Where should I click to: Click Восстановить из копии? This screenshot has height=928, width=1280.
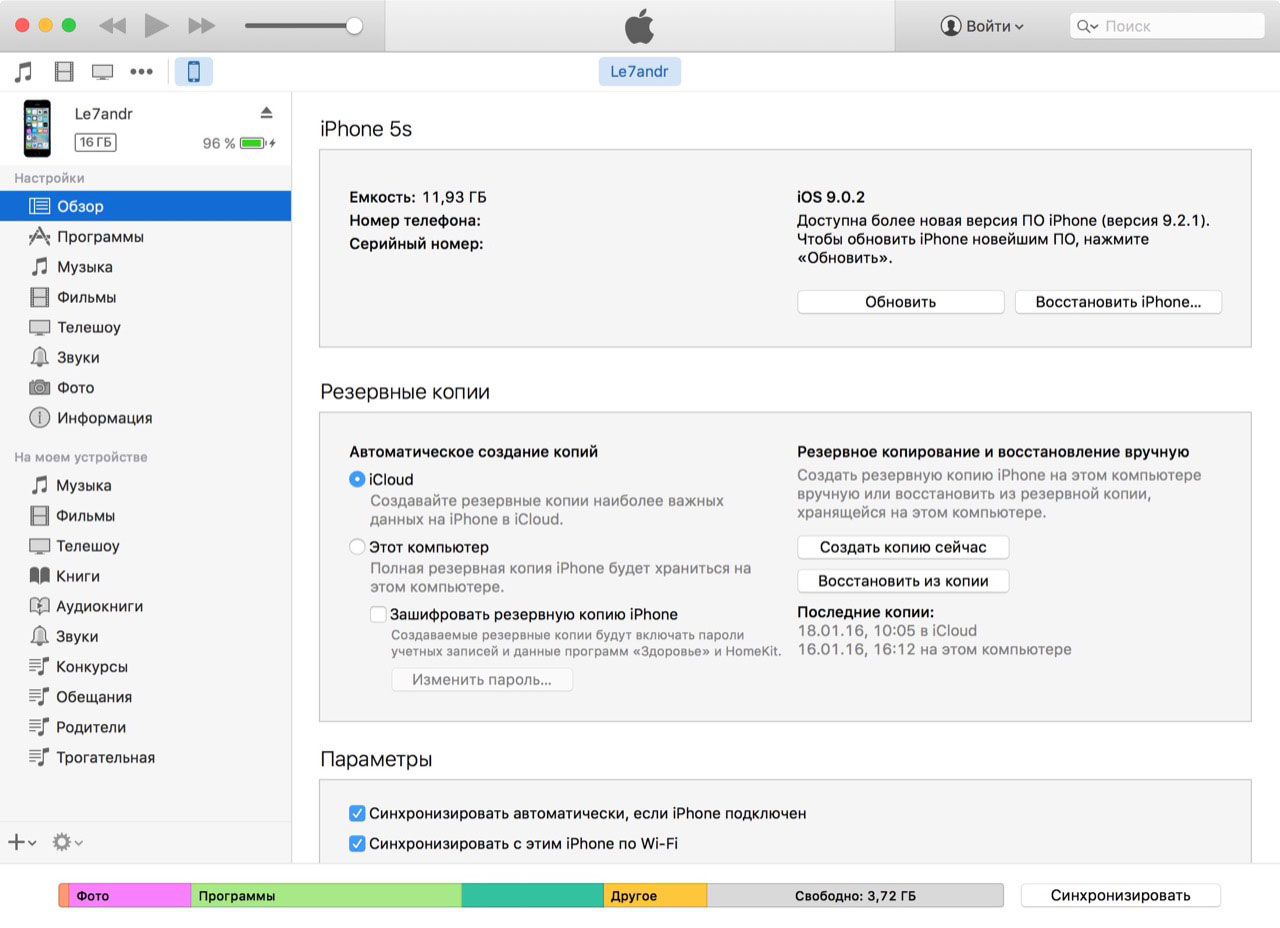pos(903,581)
